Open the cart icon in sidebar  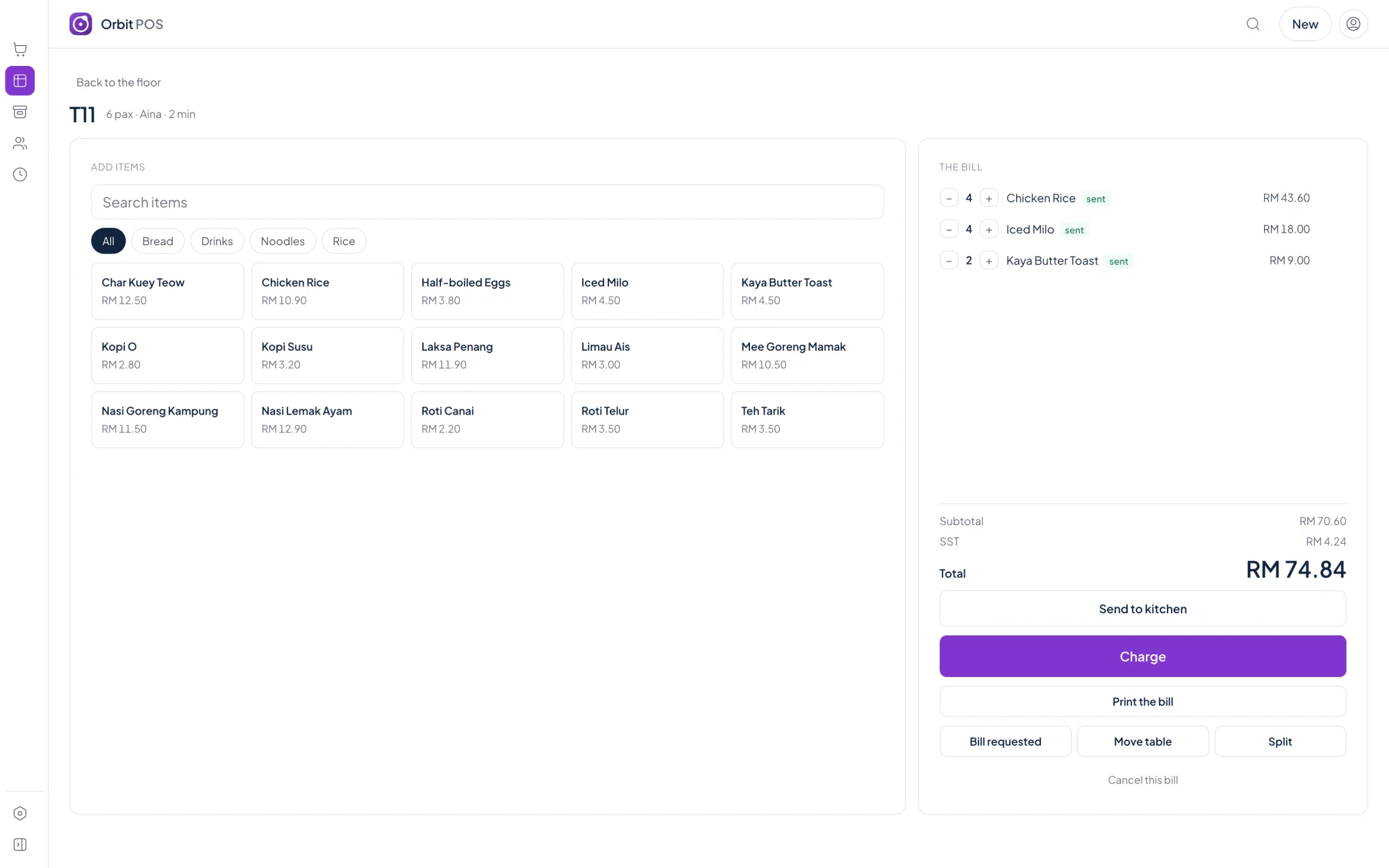click(x=20, y=49)
